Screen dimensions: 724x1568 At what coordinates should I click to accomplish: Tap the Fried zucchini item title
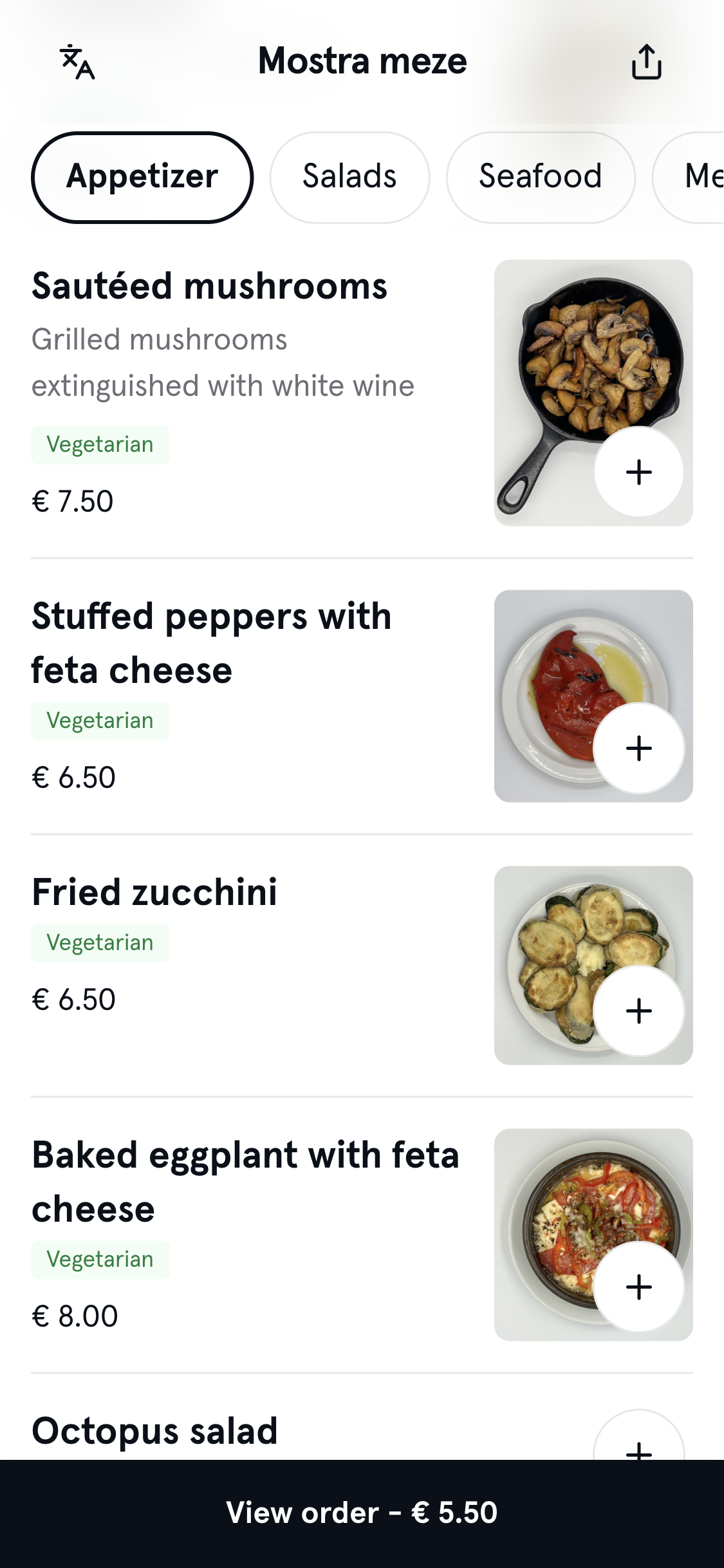[x=154, y=892]
